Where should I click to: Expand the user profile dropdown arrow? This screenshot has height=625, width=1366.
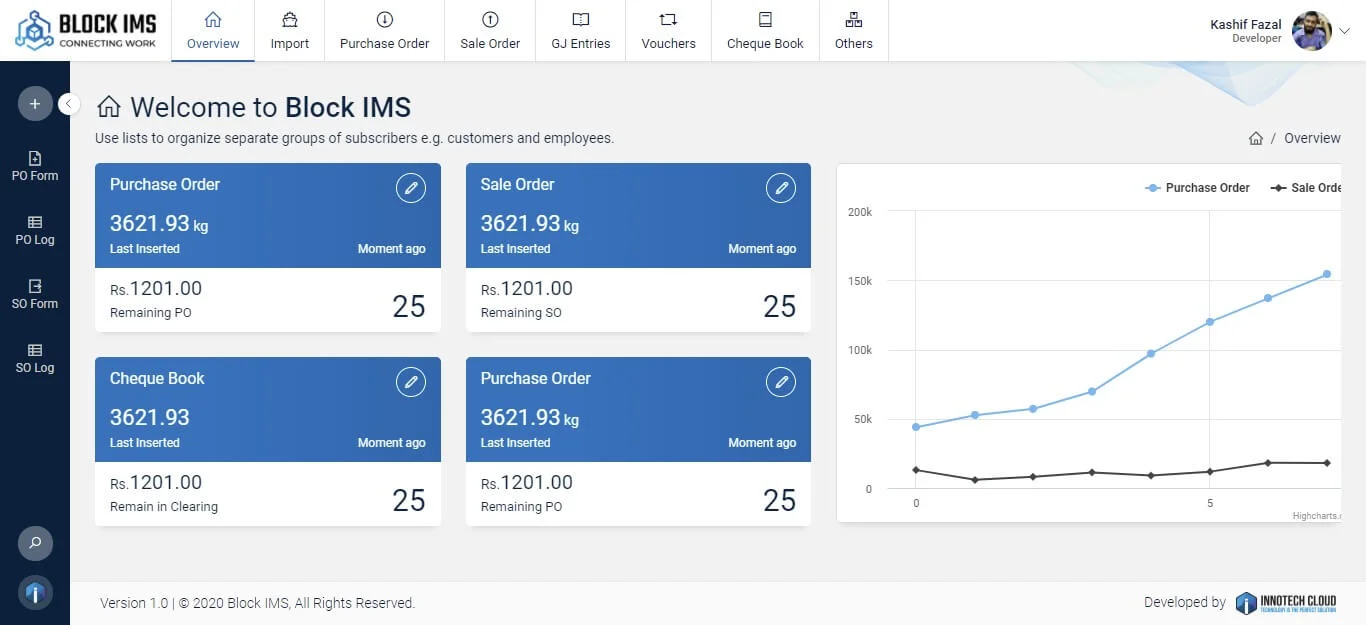tap(1344, 31)
